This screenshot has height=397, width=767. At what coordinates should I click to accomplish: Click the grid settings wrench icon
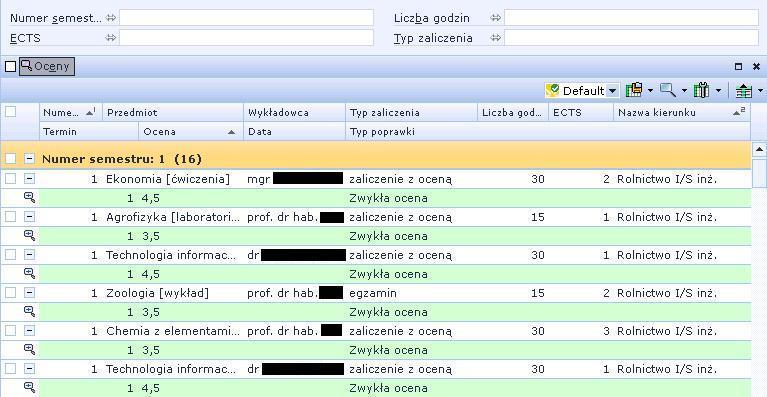click(701, 90)
